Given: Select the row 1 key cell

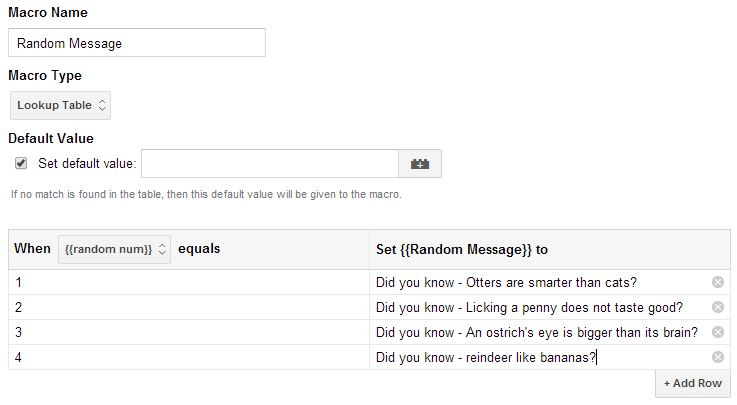Looking at the screenshot, I should click(x=189, y=282).
